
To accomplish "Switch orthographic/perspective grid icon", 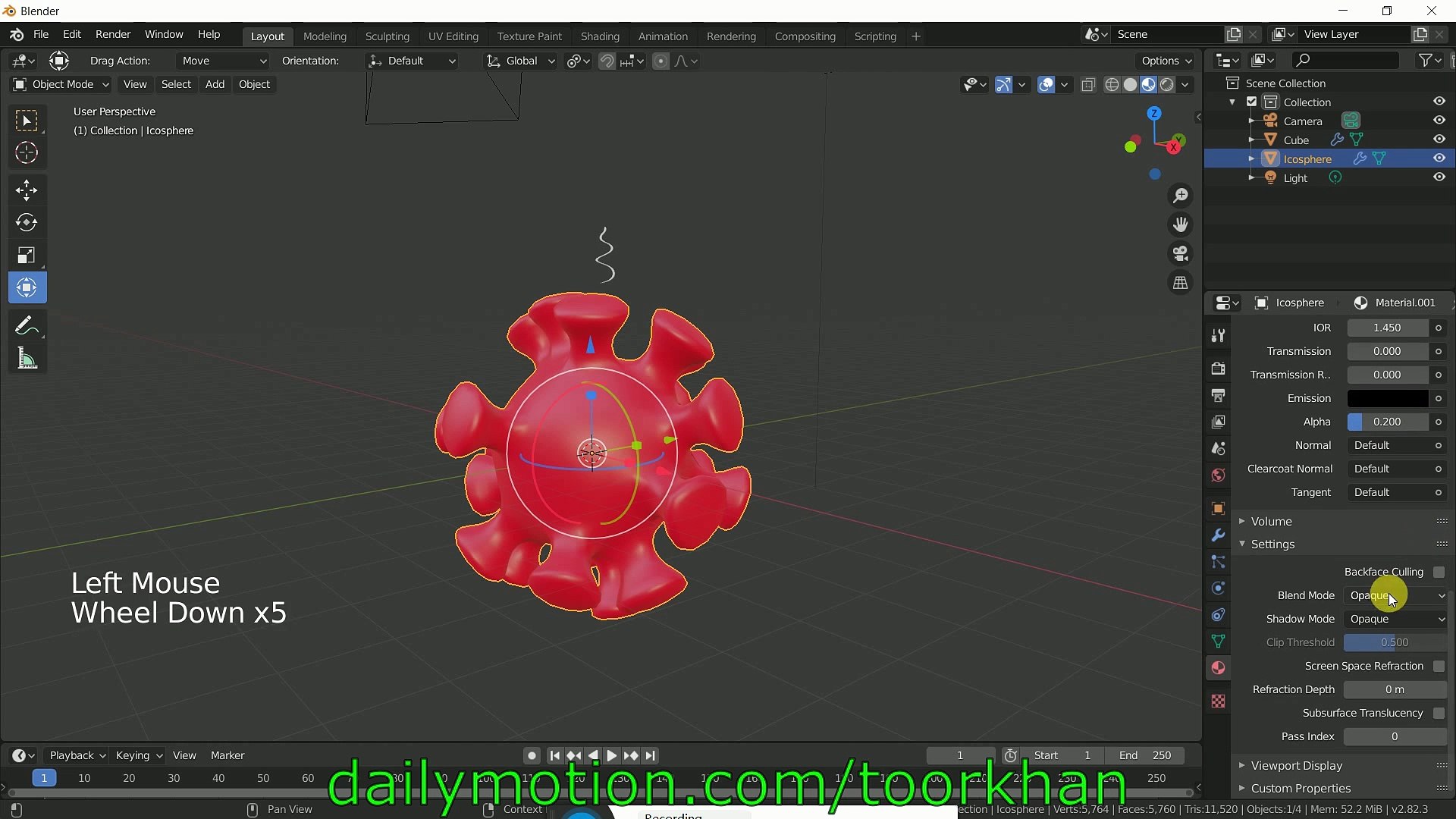I will [1181, 283].
